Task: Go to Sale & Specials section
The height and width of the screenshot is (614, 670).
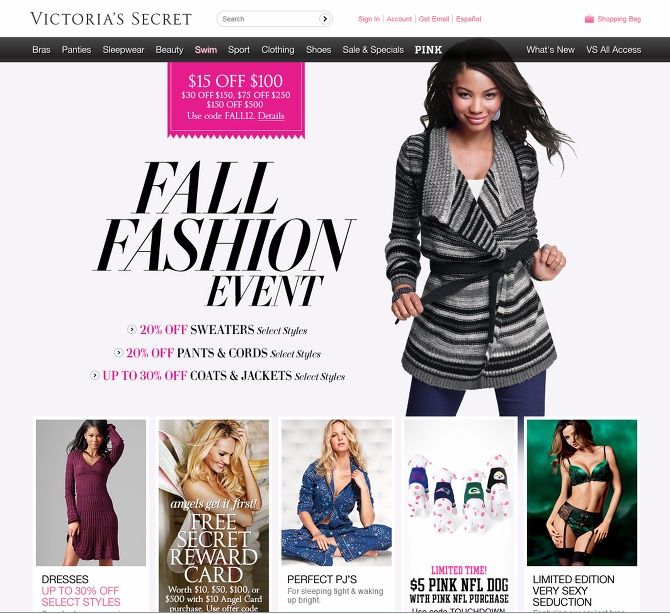Action: (373, 50)
